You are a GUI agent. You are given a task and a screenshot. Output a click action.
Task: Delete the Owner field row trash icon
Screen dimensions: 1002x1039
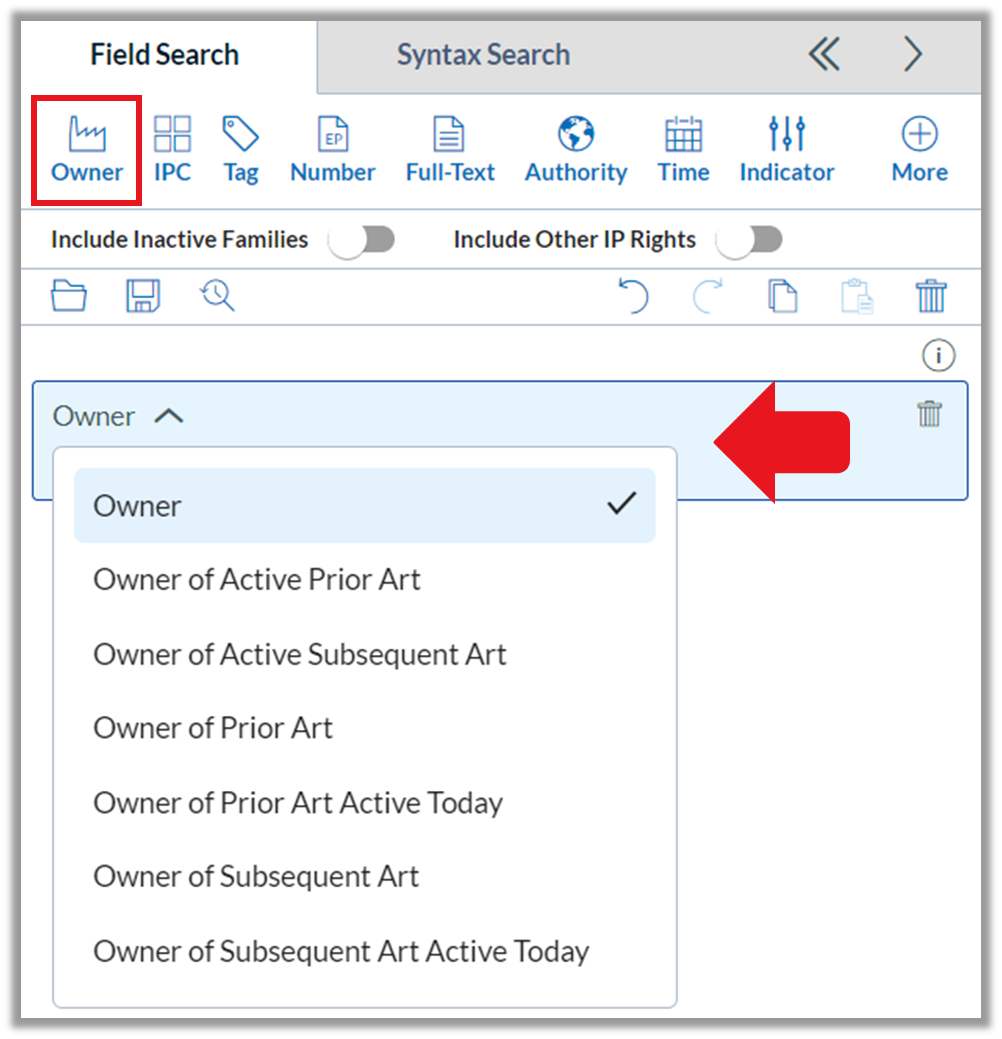tap(929, 414)
